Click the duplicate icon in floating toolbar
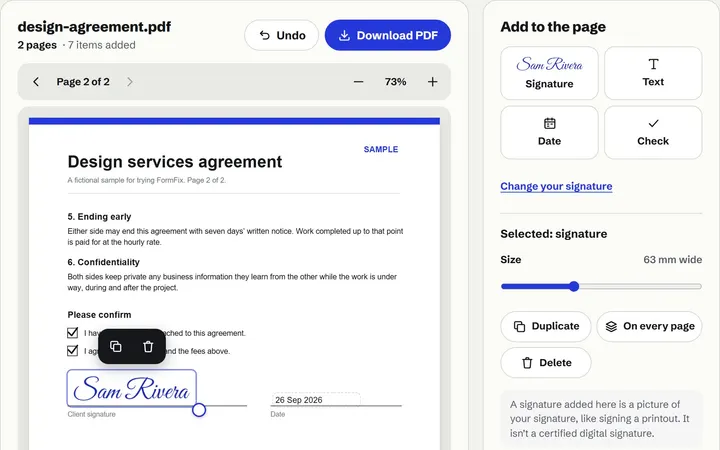This screenshot has height=450, width=720. [116, 347]
